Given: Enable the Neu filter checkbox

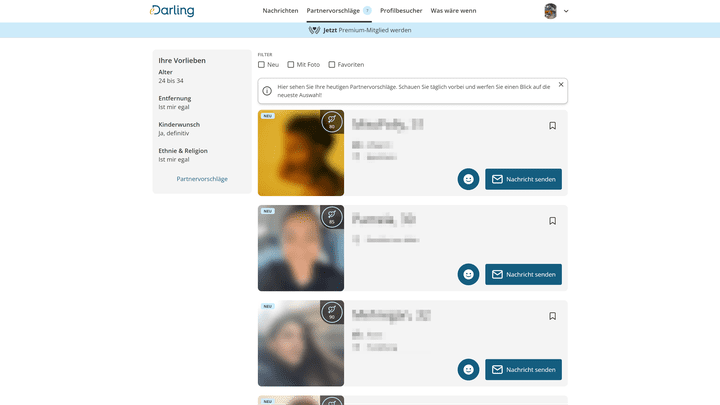Looking at the screenshot, I should pos(261,65).
